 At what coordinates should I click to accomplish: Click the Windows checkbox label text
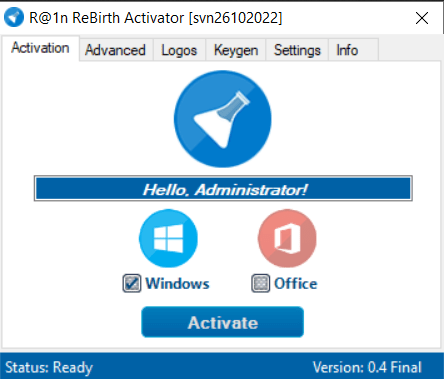point(177,284)
